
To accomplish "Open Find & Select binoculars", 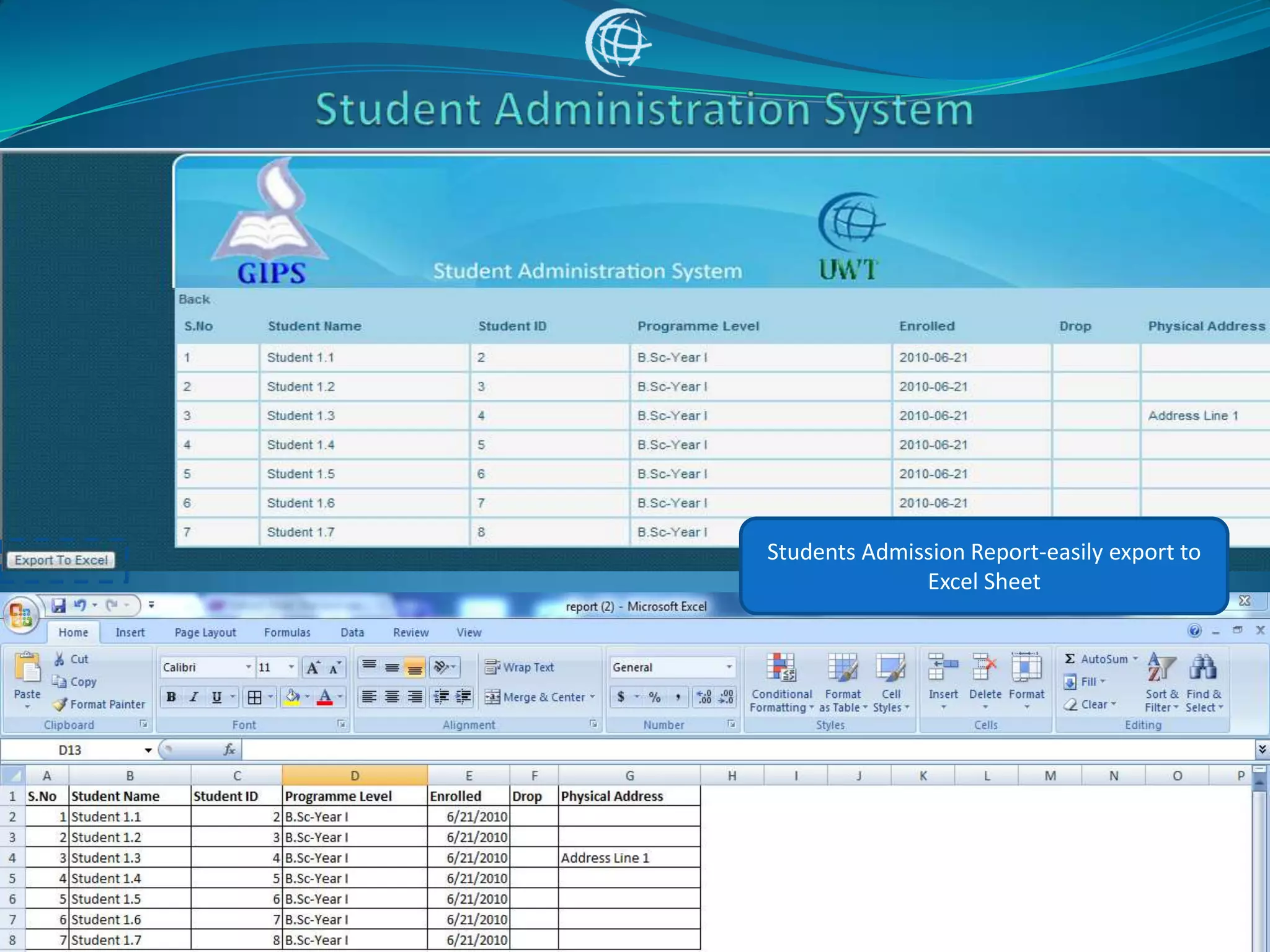I will (1204, 683).
